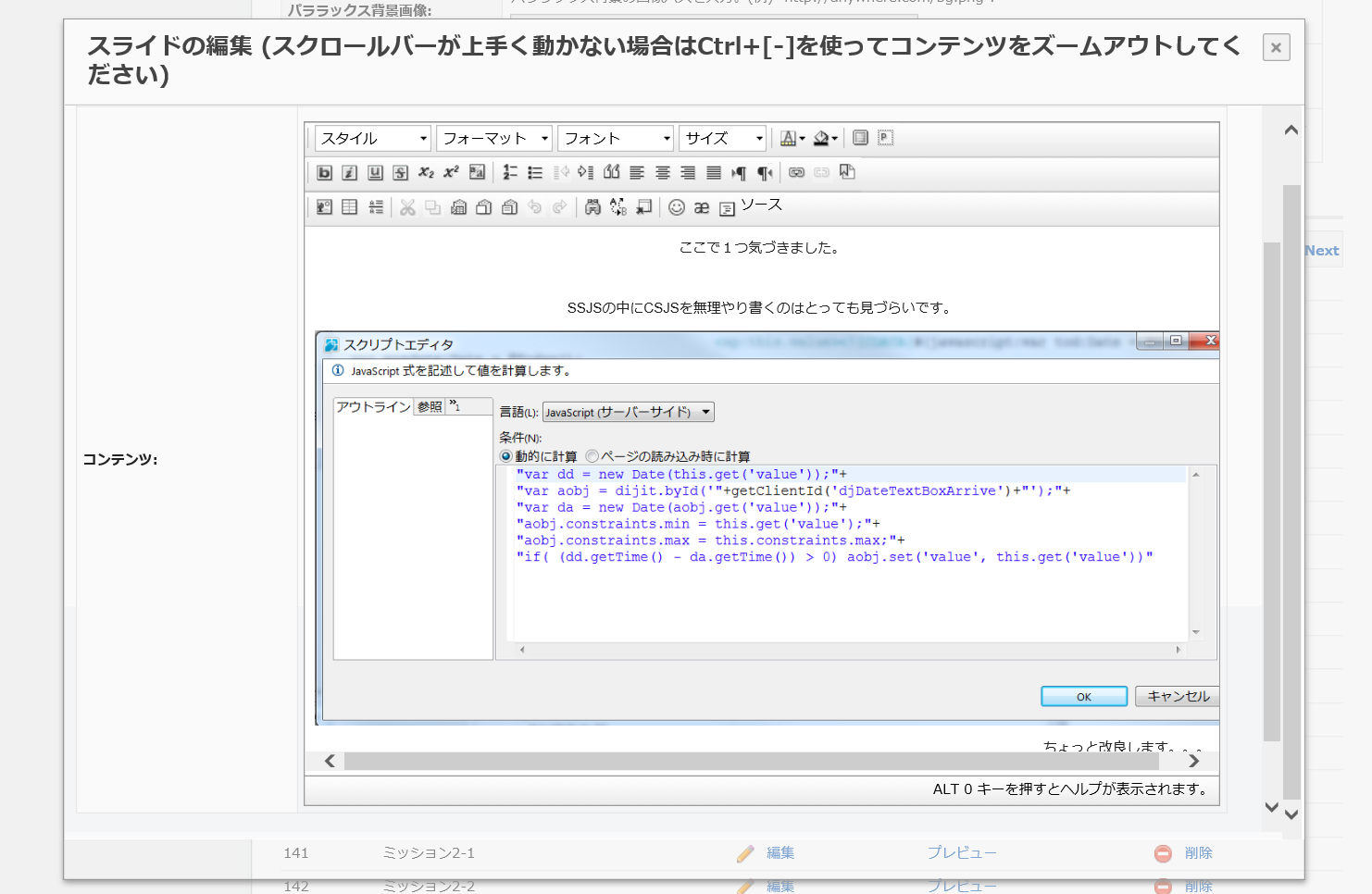This screenshot has width=1372, height=894.
Task: Open the フォーマット dropdown
Action: 494,138
